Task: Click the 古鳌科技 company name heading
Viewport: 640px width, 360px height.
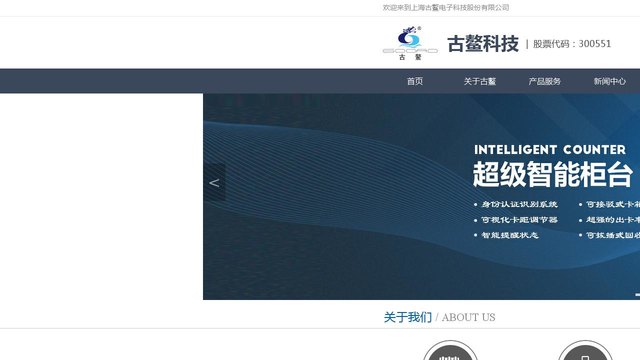Action: [x=483, y=44]
